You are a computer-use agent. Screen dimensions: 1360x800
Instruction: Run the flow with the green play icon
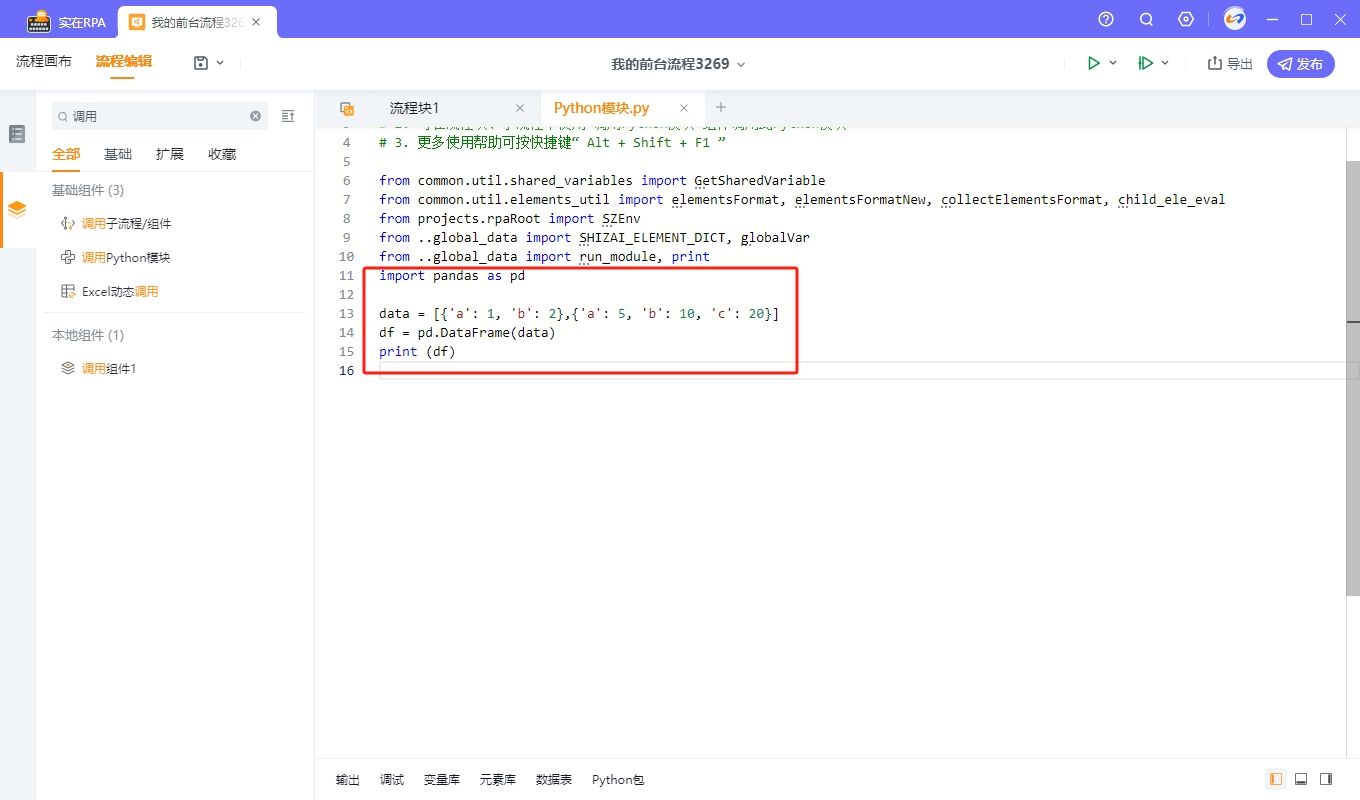1094,62
